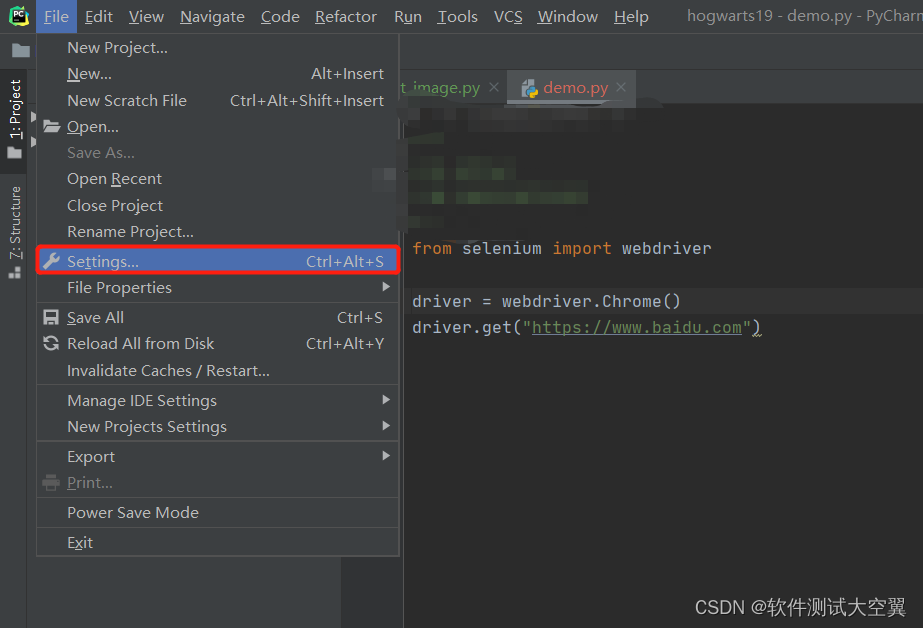Open the Navigate menu
Viewport: 923px width, 628px height.
tap(212, 16)
